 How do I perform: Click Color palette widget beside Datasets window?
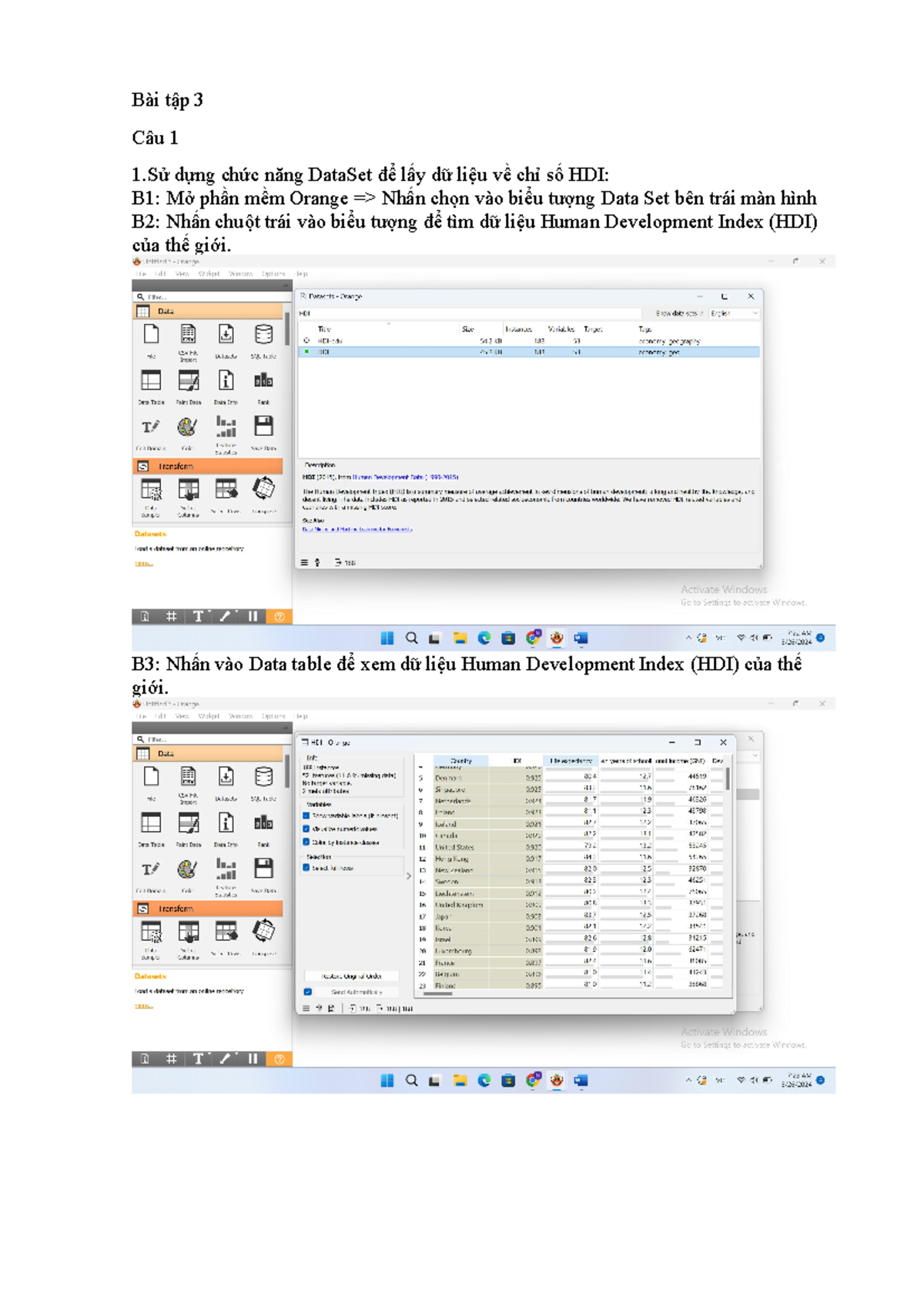[187, 426]
